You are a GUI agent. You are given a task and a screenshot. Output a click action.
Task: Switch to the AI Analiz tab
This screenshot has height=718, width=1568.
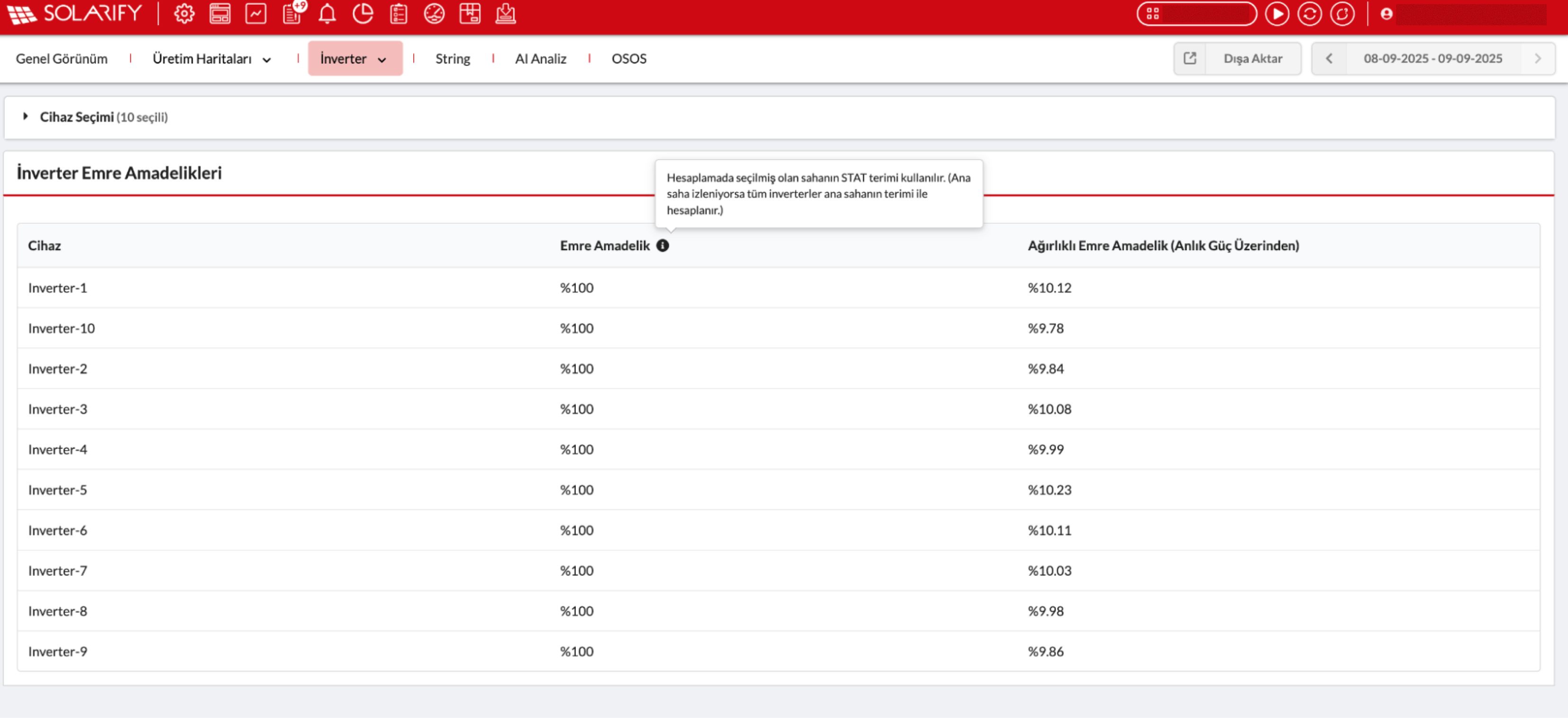click(540, 58)
